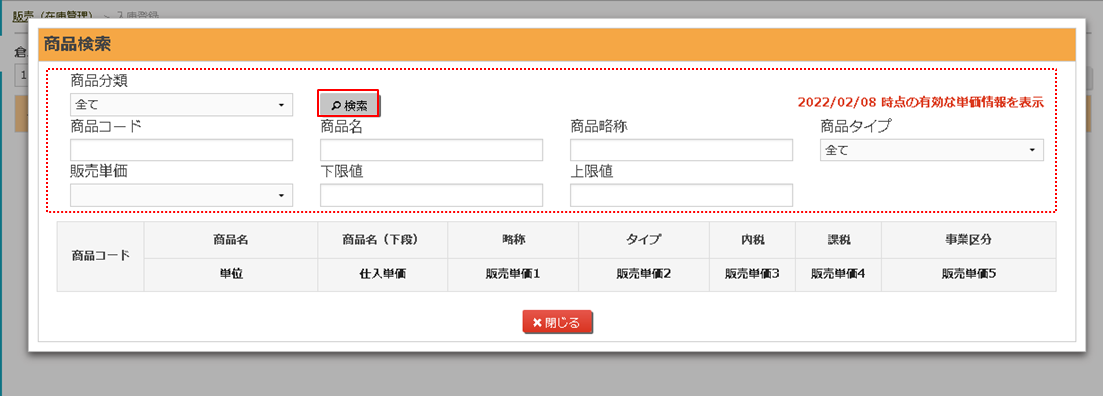Image resolution: width=1103 pixels, height=396 pixels.
Task: Open the 商品タイプ dropdown
Action: (x=931, y=151)
